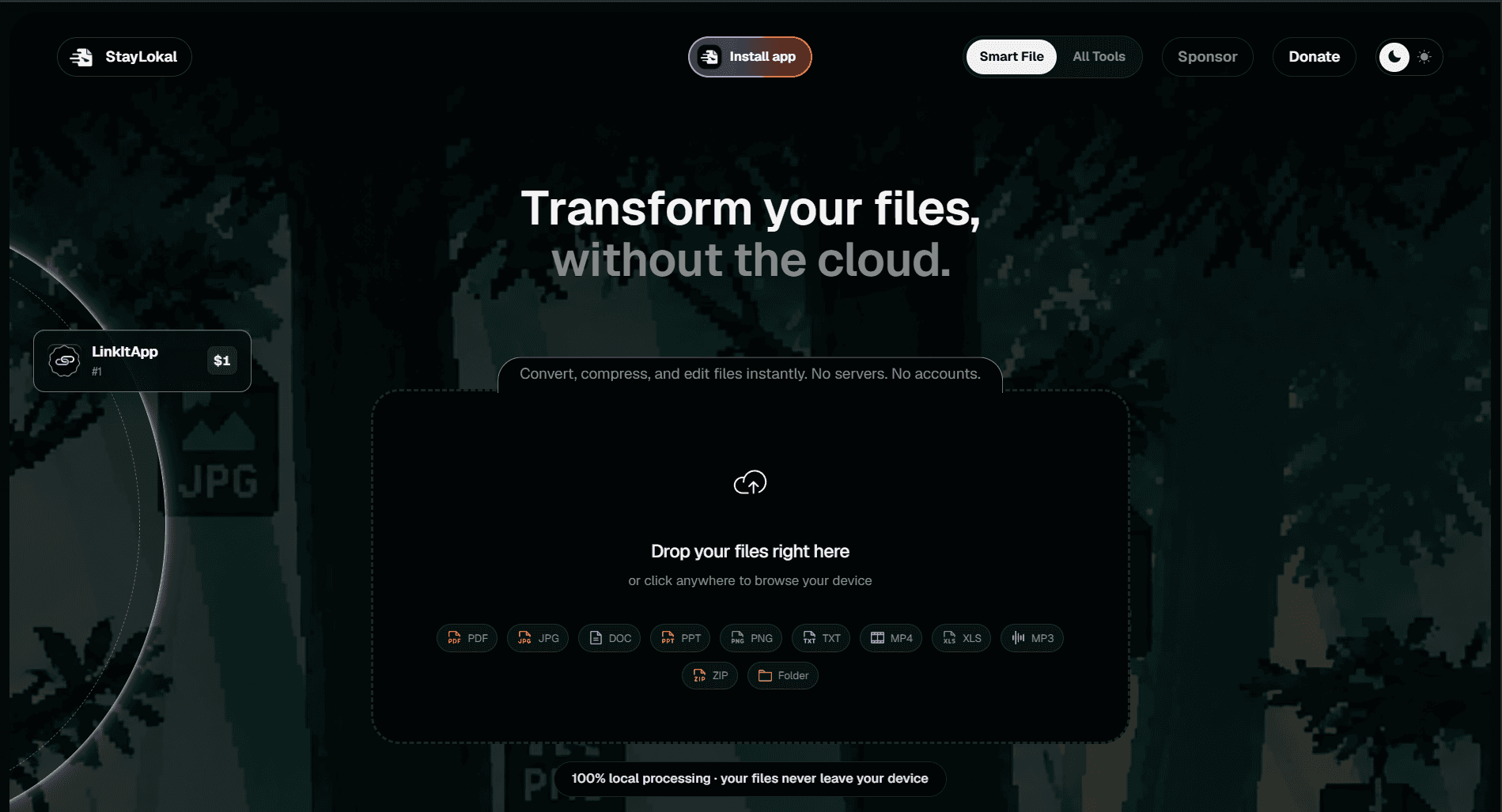Select the TXT file type chip
The image size is (1502, 812).
(821, 638)
